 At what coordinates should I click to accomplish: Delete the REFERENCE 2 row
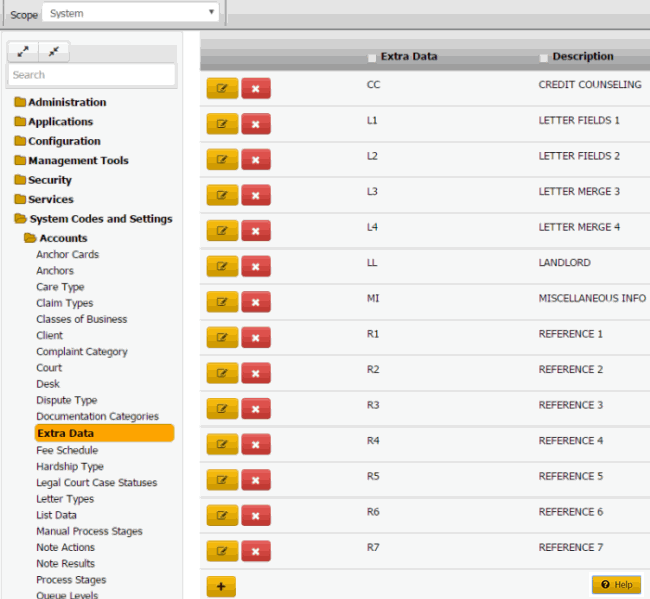256,373
